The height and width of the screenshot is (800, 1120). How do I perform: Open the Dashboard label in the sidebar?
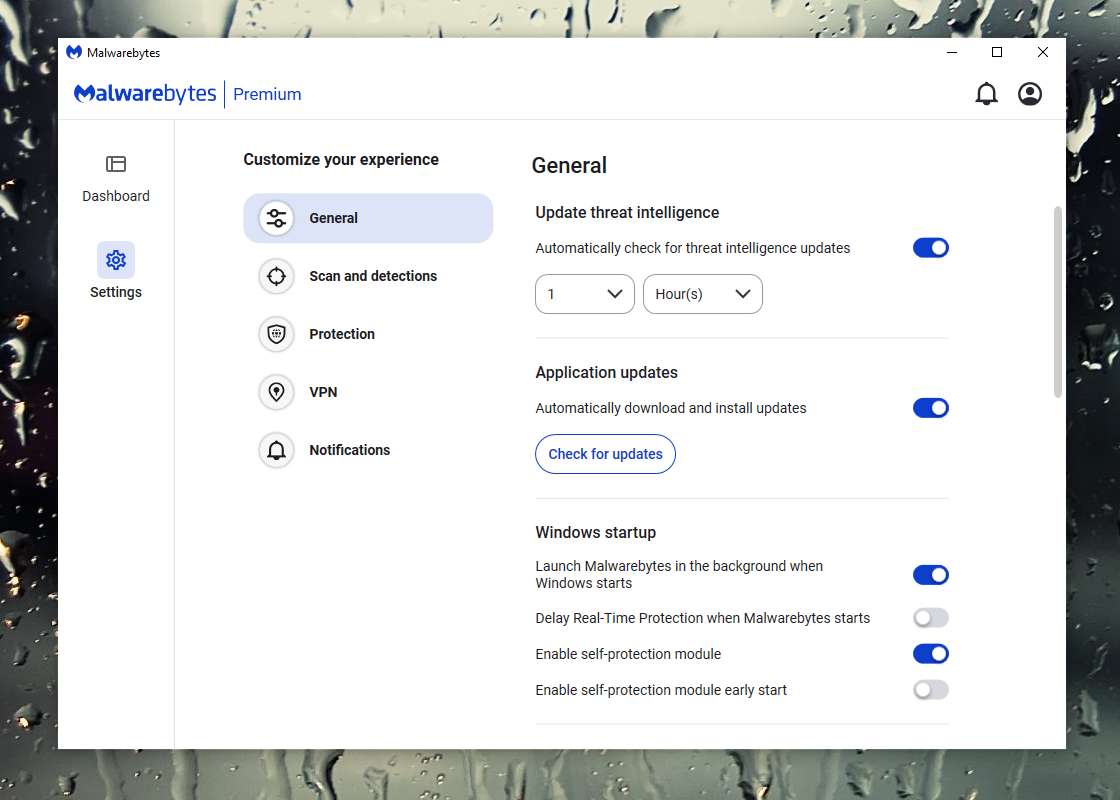point(116,196)
